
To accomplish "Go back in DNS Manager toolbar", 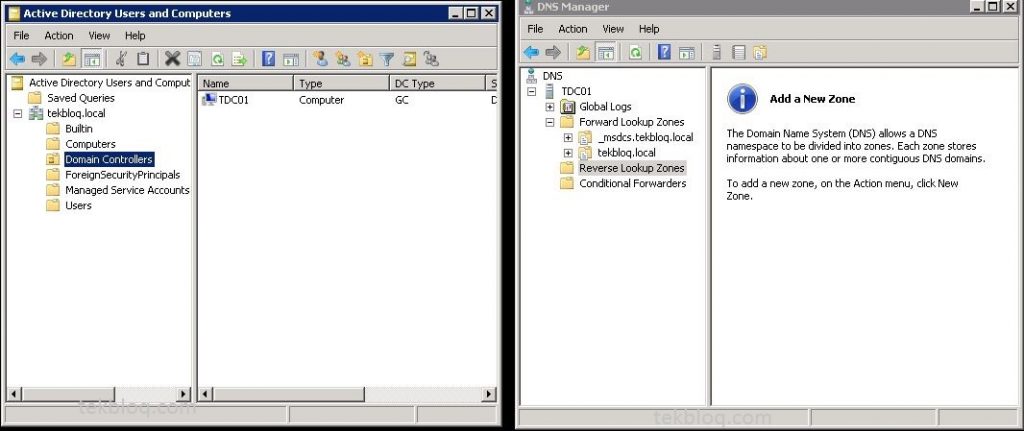I will tap(531, 52).
